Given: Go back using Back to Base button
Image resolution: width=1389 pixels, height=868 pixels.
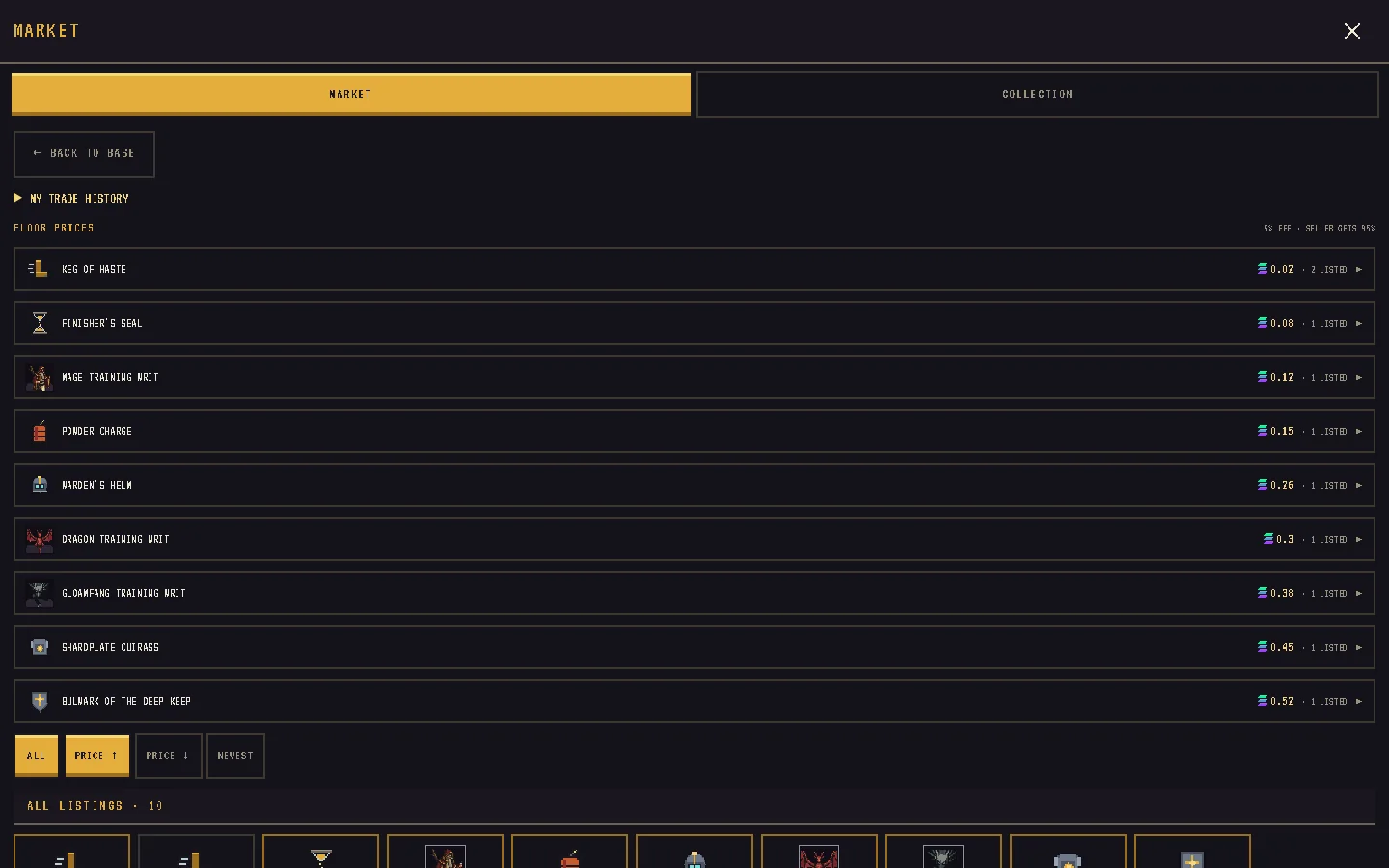Looking at the screenshot, I should [84, 154].
